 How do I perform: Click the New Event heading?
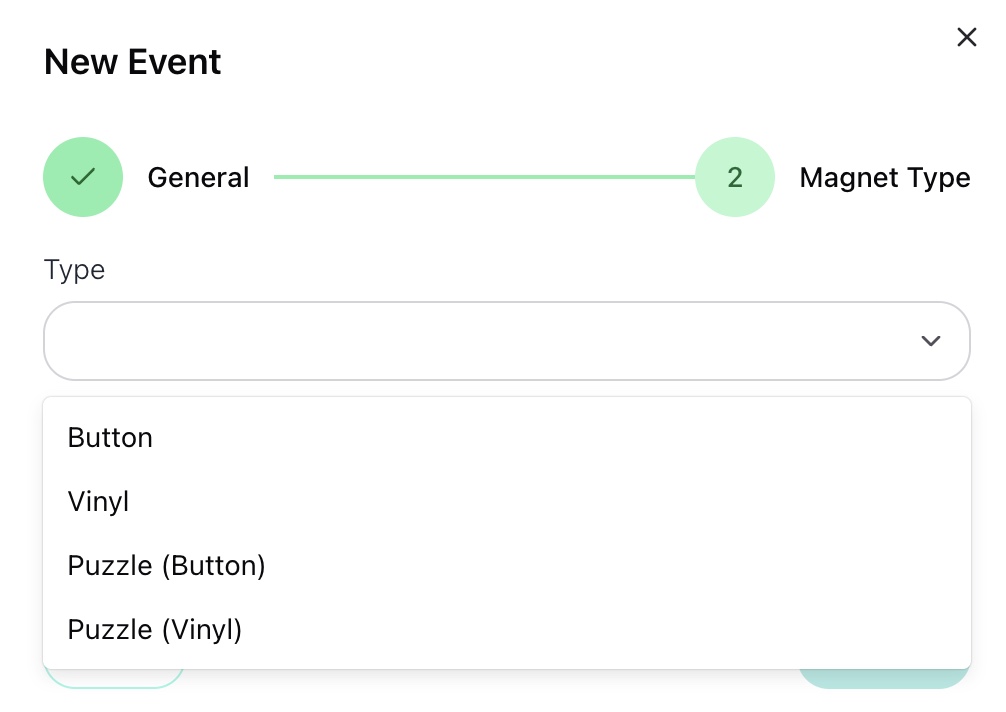click(x=133, y=62)
